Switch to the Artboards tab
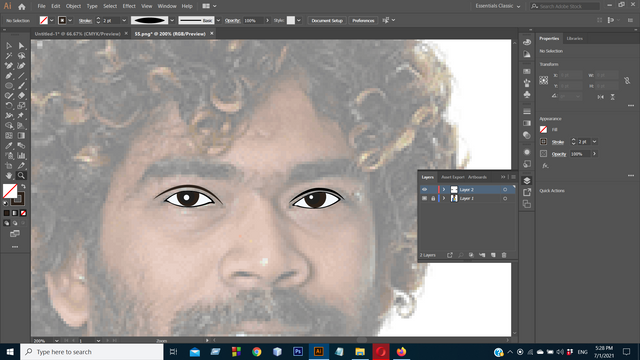Viewport: 640px width, 360px height. (477, 177)
